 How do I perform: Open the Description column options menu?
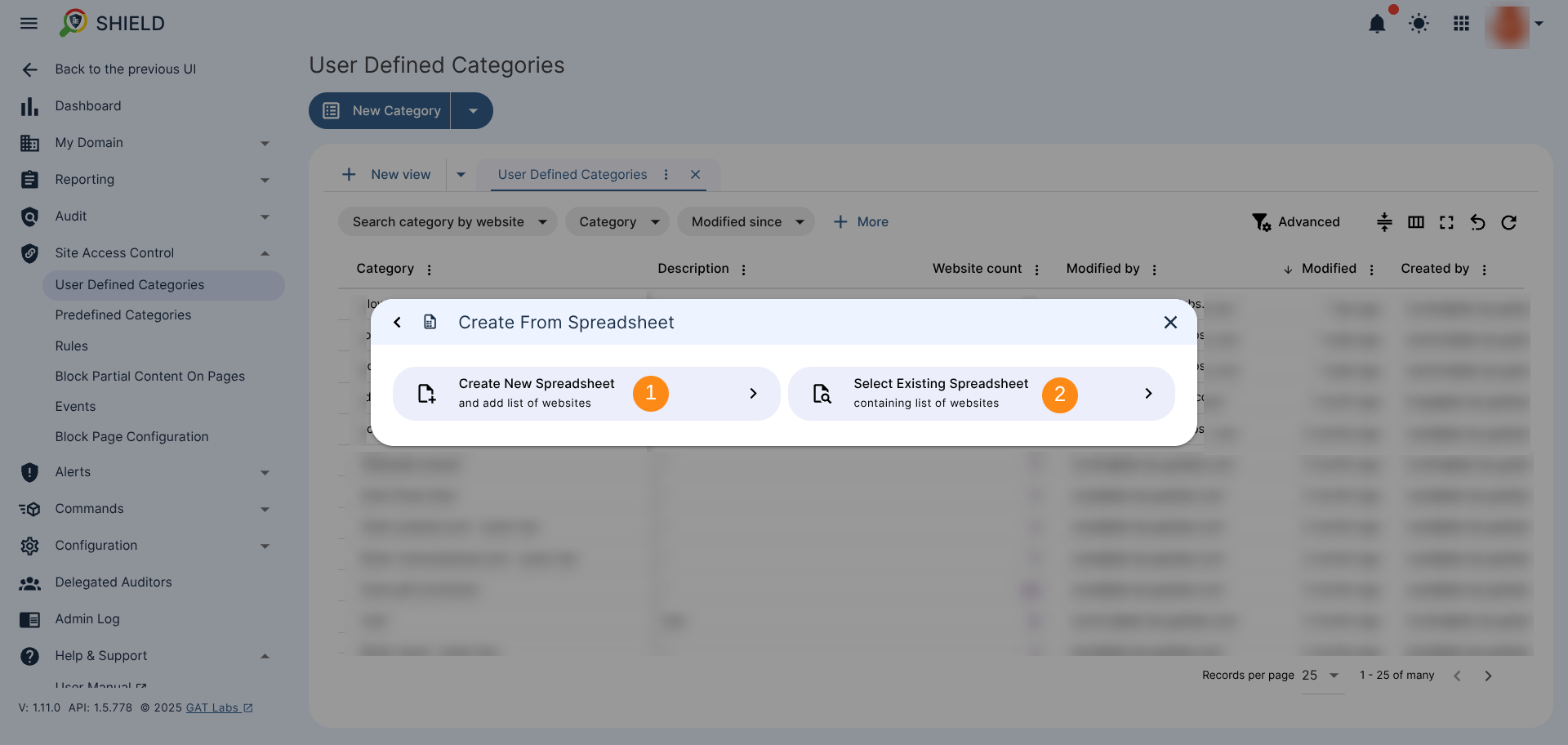click(744, 270)
